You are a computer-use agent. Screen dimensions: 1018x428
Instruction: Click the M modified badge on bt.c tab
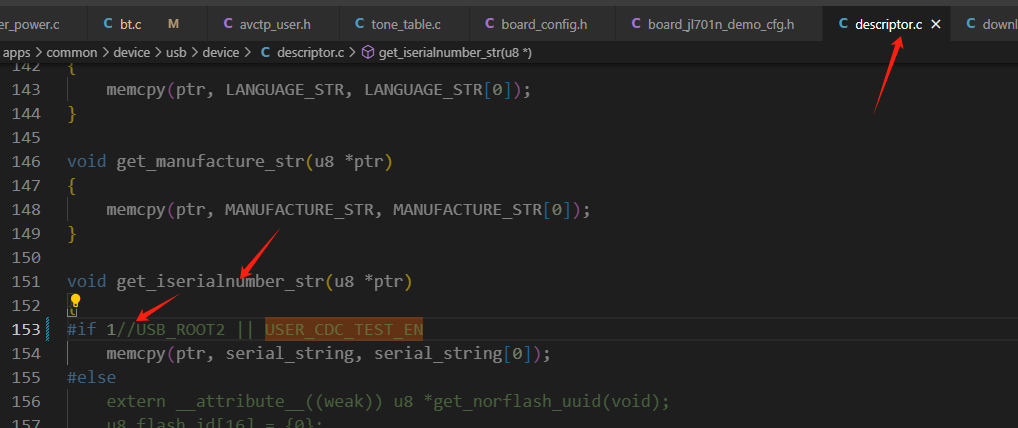[x=173, y=25]
